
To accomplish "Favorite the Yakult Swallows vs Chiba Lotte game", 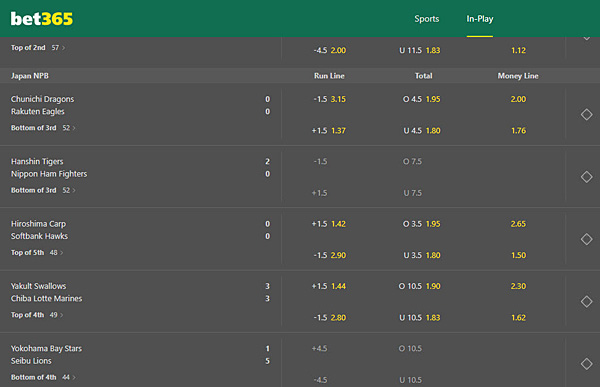I will coord(586,302).
